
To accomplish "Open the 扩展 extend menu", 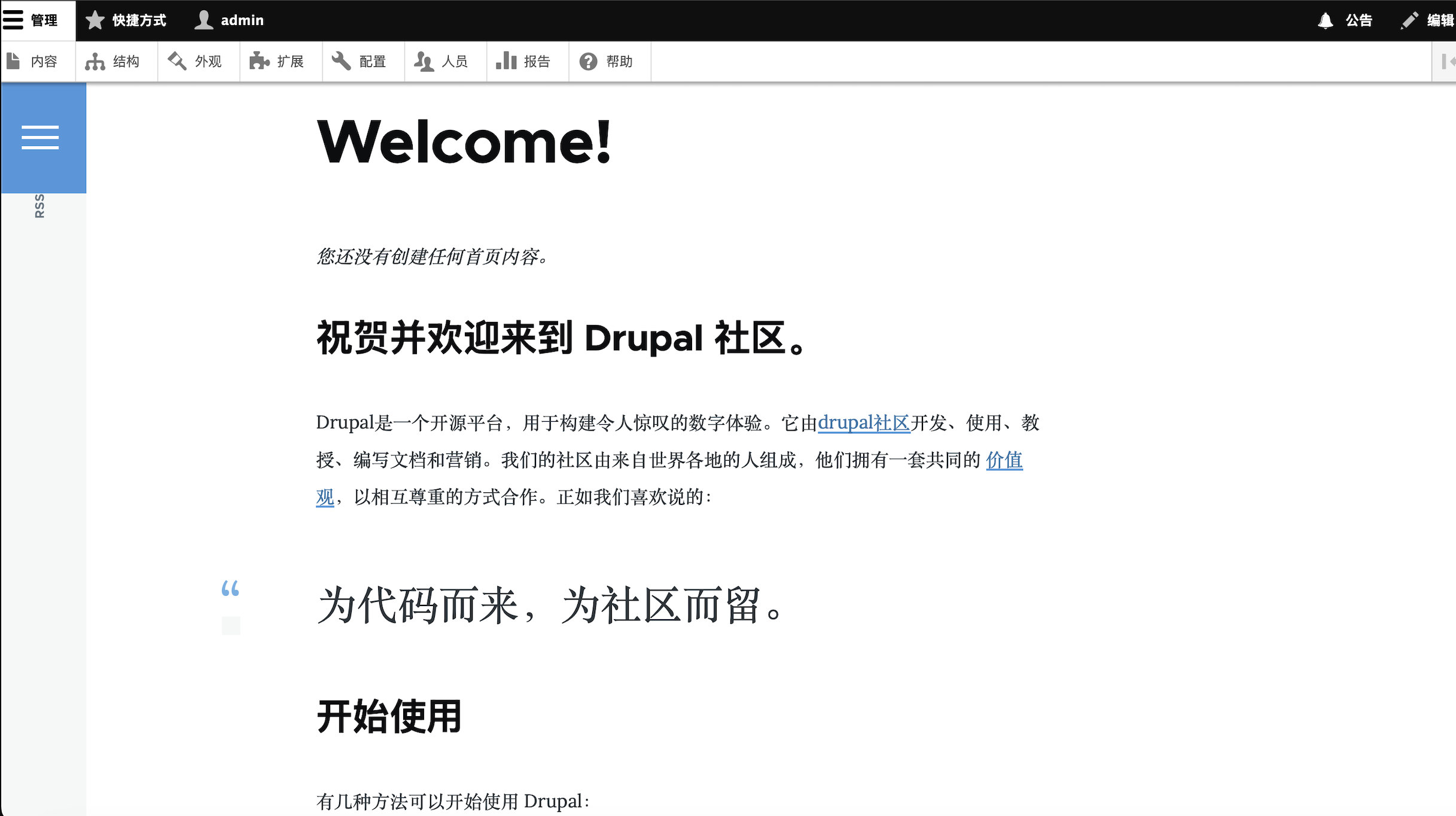I will (x=281, y=61).
